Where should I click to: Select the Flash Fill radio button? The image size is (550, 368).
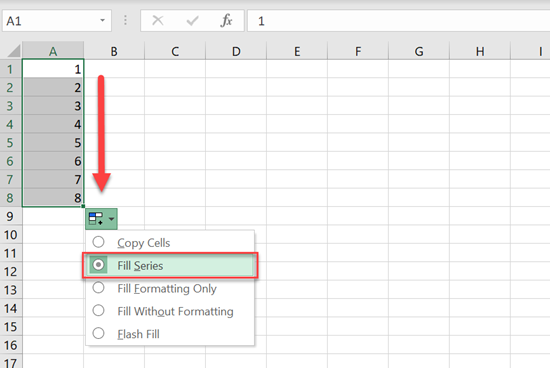pos(98,334)
